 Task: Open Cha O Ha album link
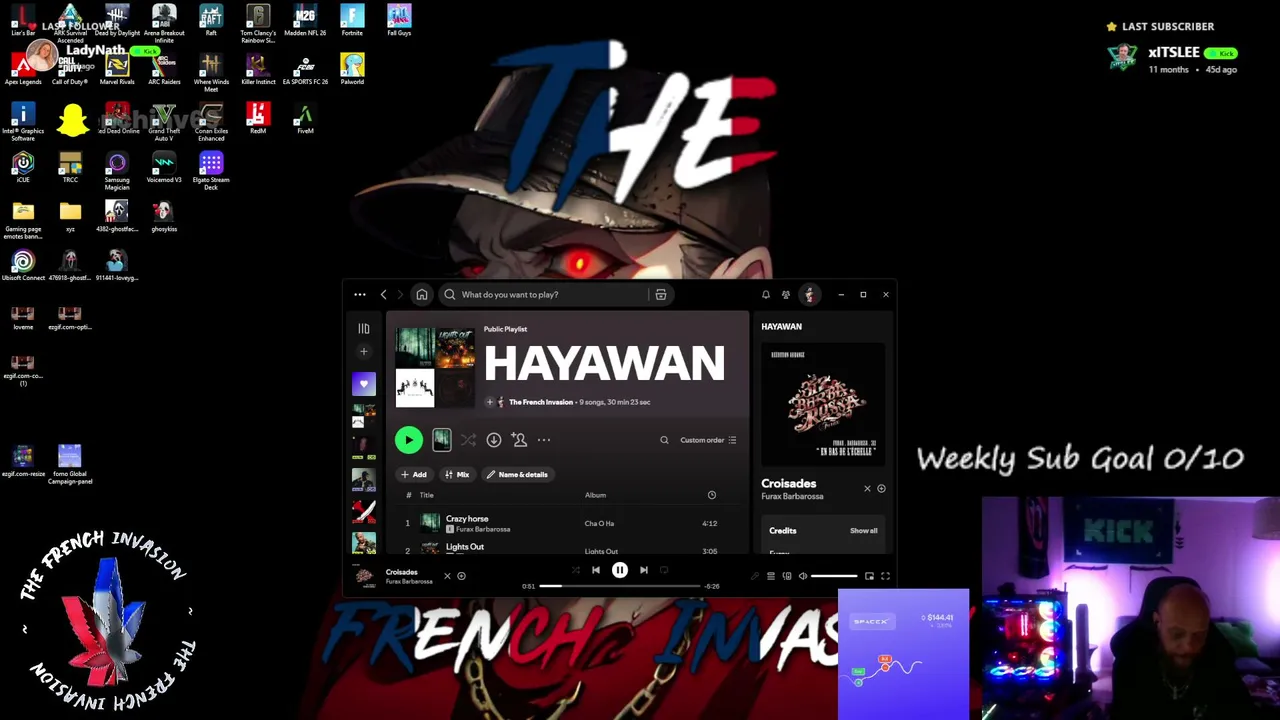tap(599, 524)
